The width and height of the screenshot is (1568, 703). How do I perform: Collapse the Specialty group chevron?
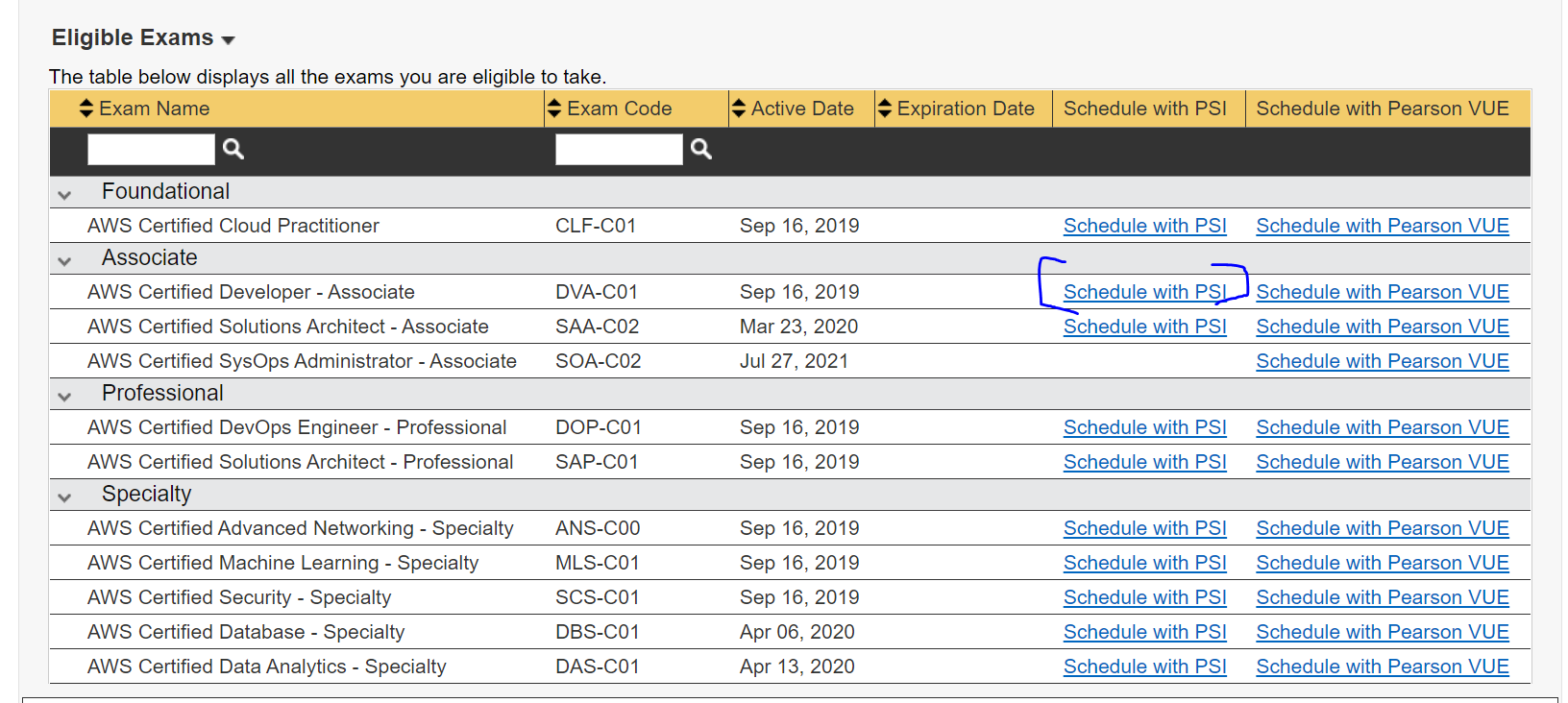click(x=64, y=497)
